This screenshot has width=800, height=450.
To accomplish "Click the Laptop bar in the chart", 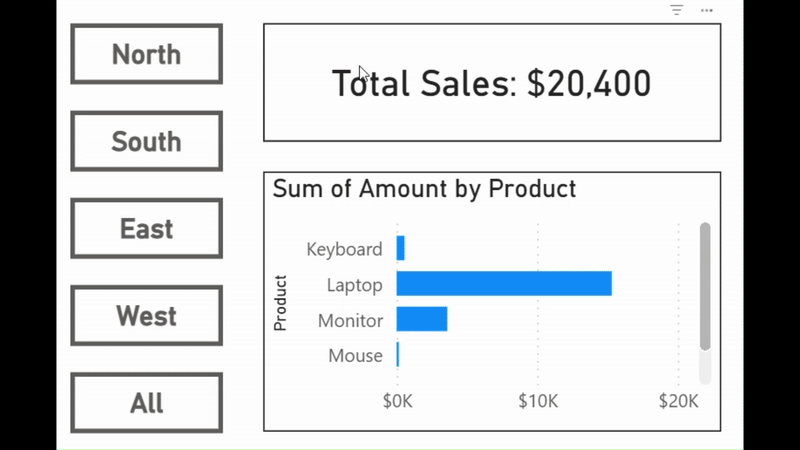I will [x=503, y=284].
